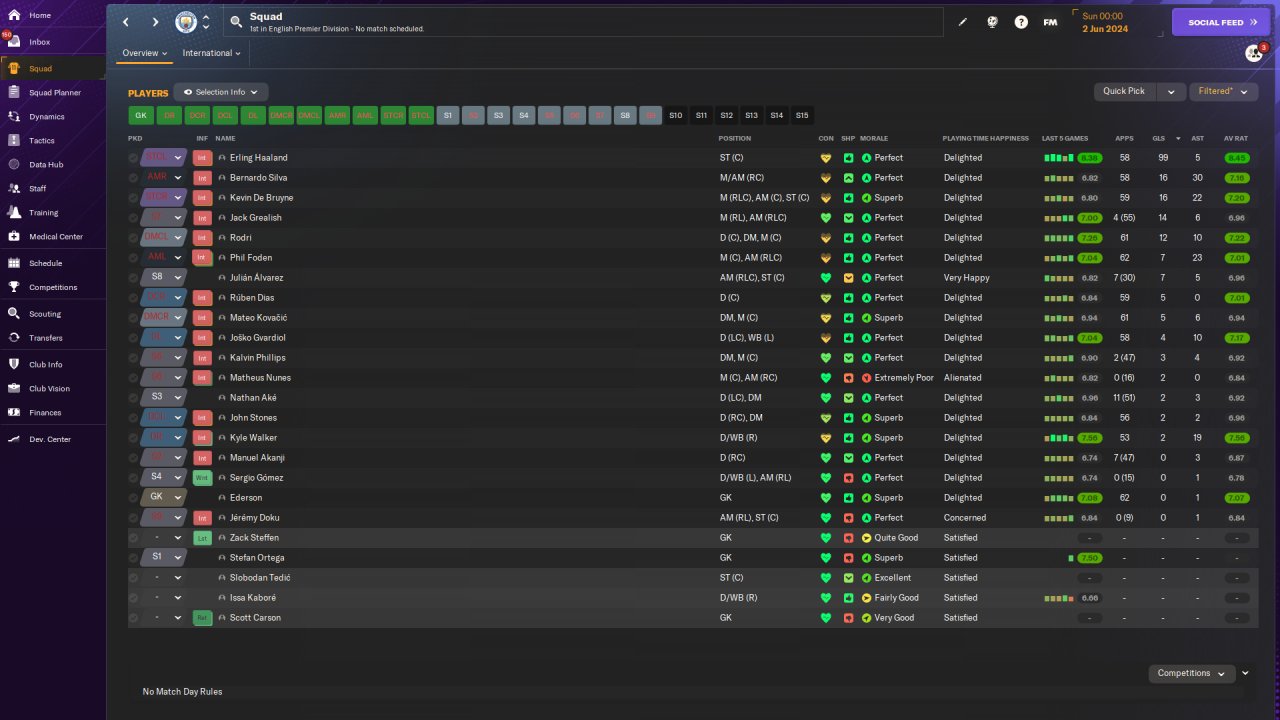Switch to the International tab

212,53
